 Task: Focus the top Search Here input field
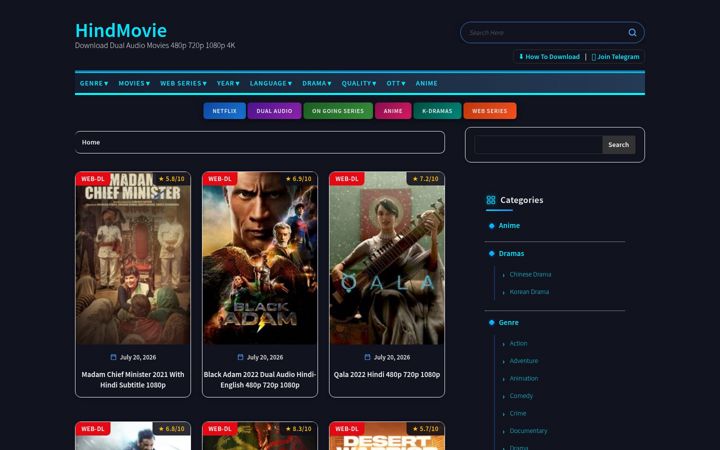(x=546, y=33)
